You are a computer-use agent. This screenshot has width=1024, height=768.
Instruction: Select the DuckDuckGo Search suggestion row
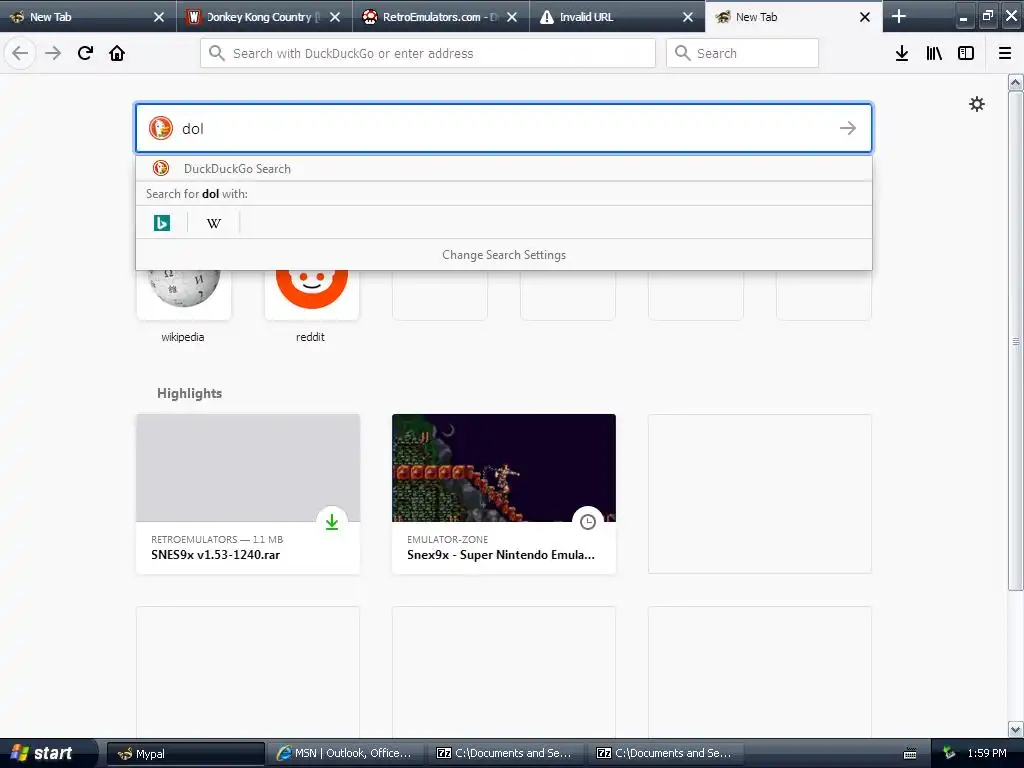504,168
